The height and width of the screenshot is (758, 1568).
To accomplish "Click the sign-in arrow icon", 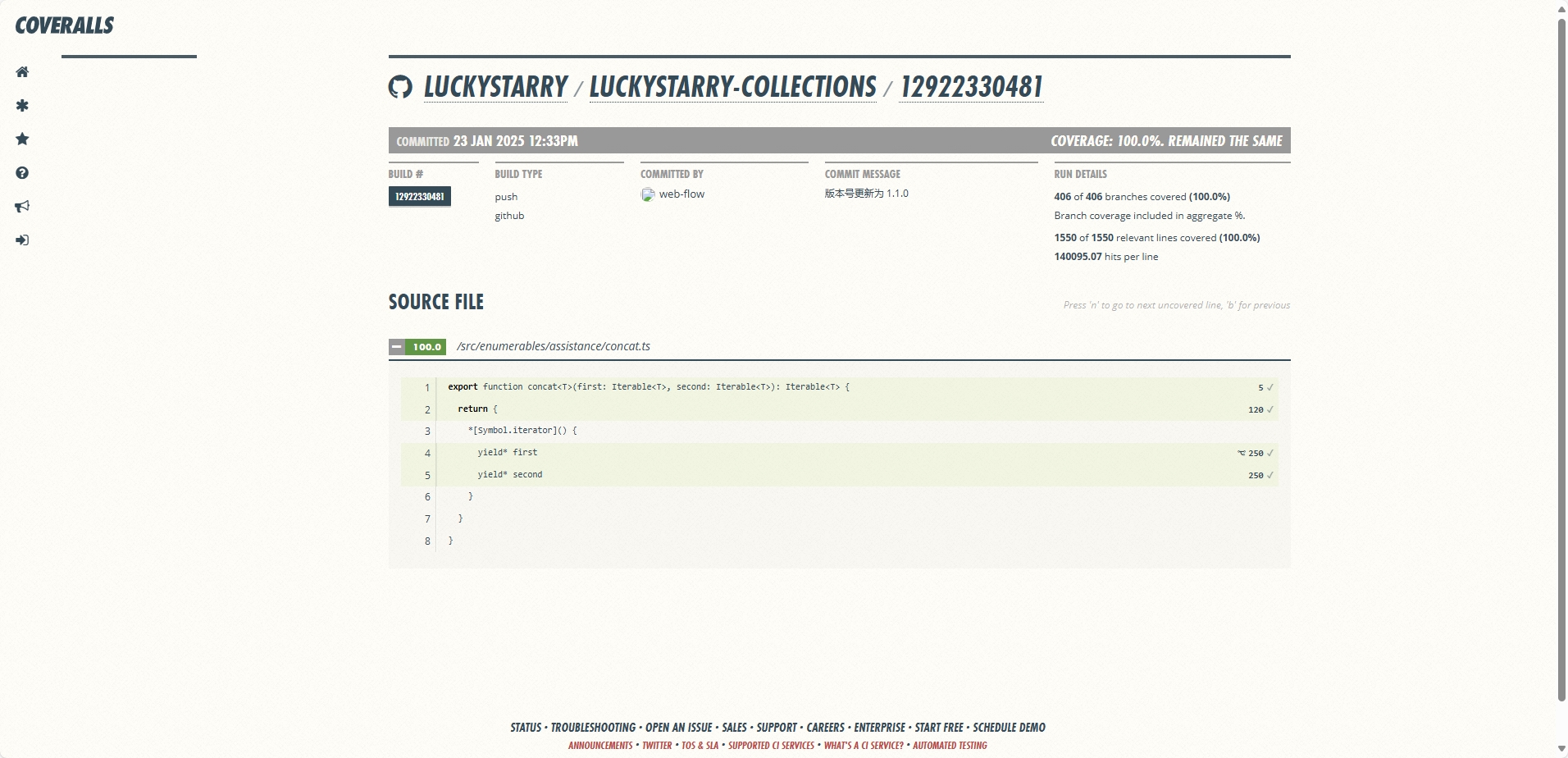I will 22,240.
